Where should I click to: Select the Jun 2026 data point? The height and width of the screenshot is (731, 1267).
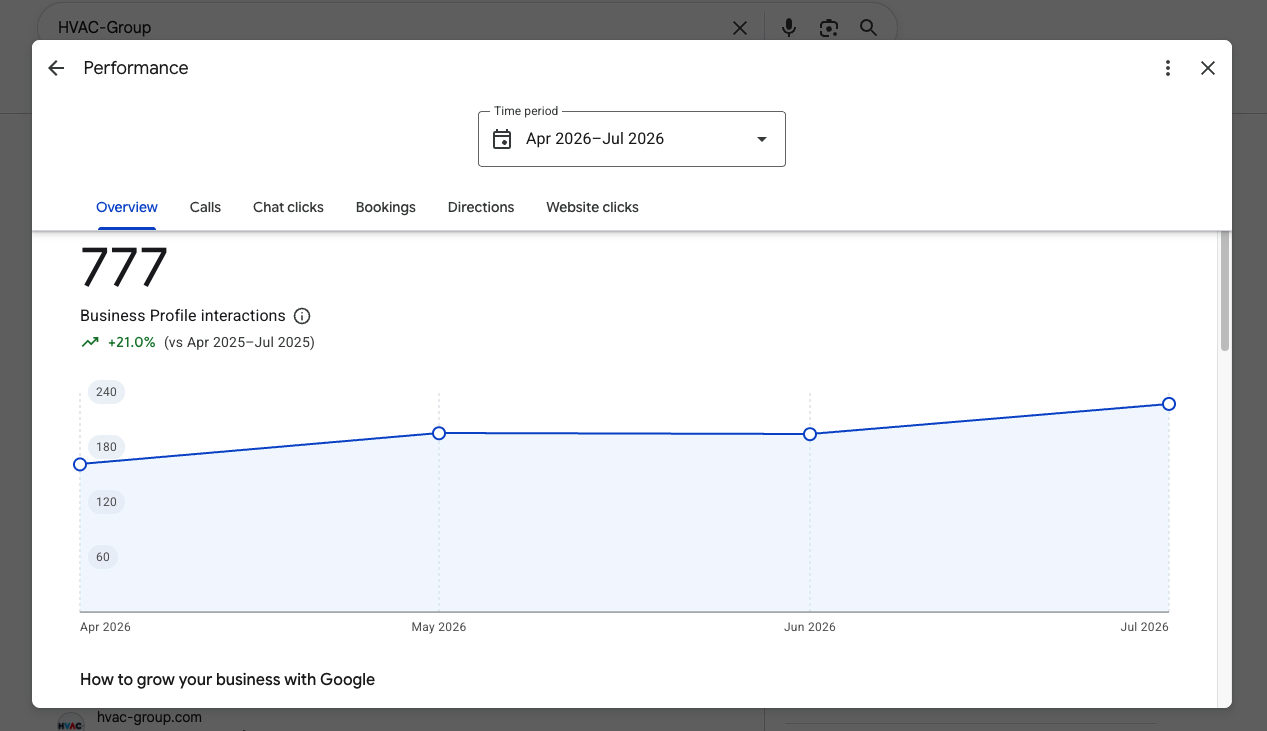coord(810,434)
